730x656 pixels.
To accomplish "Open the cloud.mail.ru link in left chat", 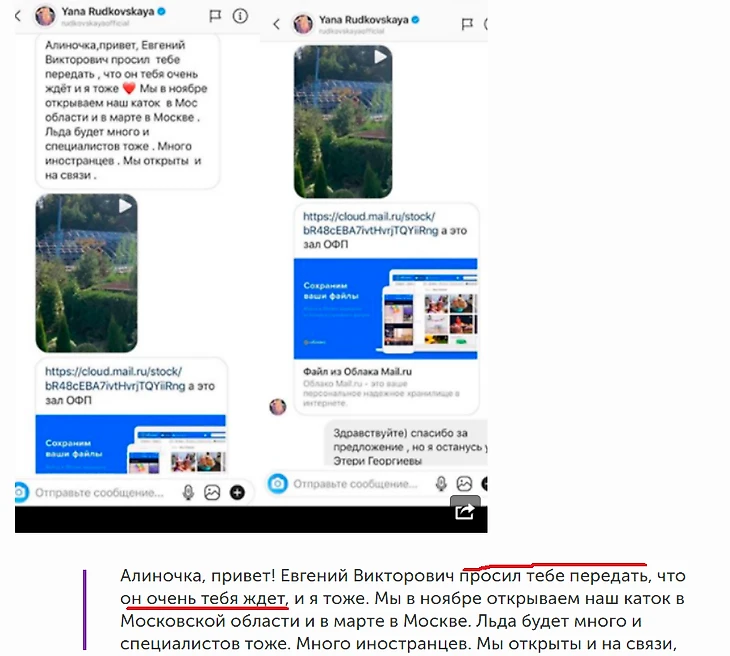I will (x=114, y=379).
